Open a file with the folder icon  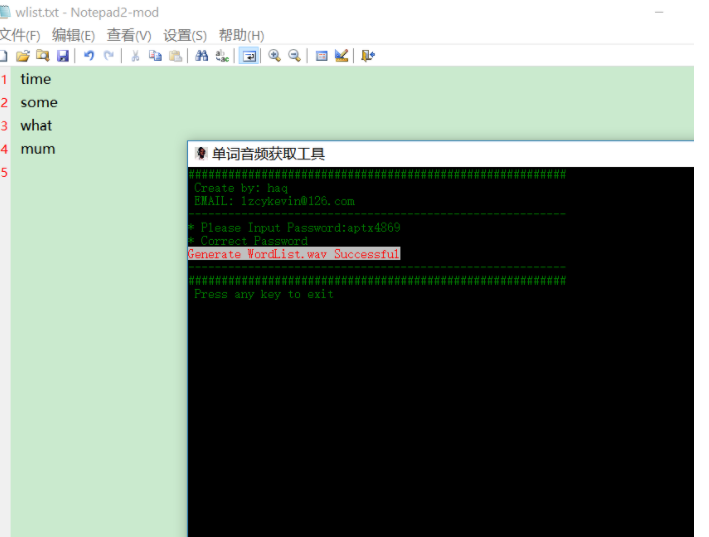pyautogui.click(x=23, y=56)
